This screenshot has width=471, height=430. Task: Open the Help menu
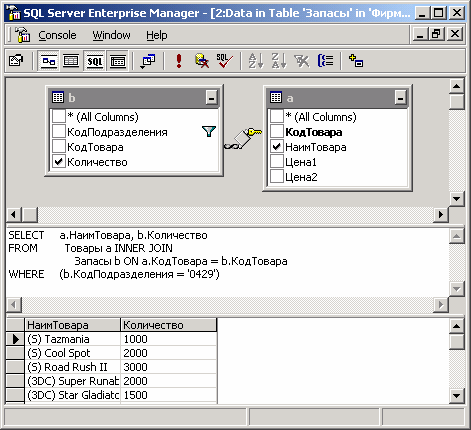coord(157,35)
